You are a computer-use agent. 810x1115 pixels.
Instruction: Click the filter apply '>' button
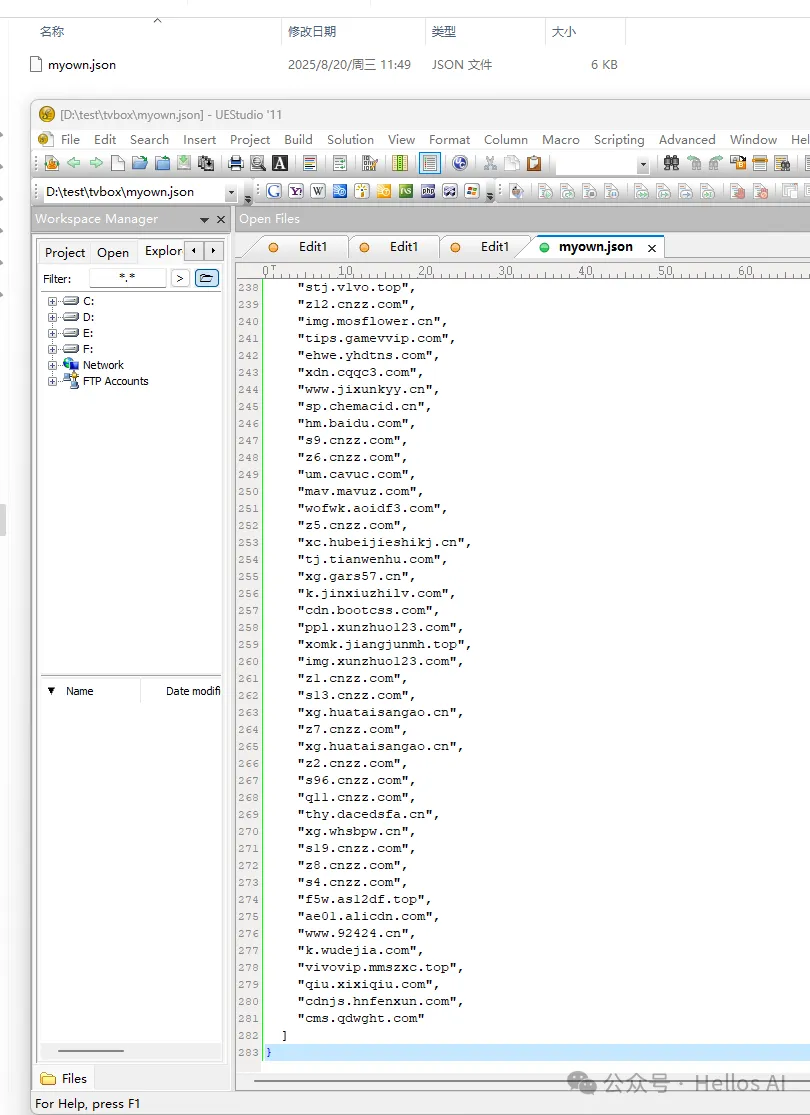180,278
